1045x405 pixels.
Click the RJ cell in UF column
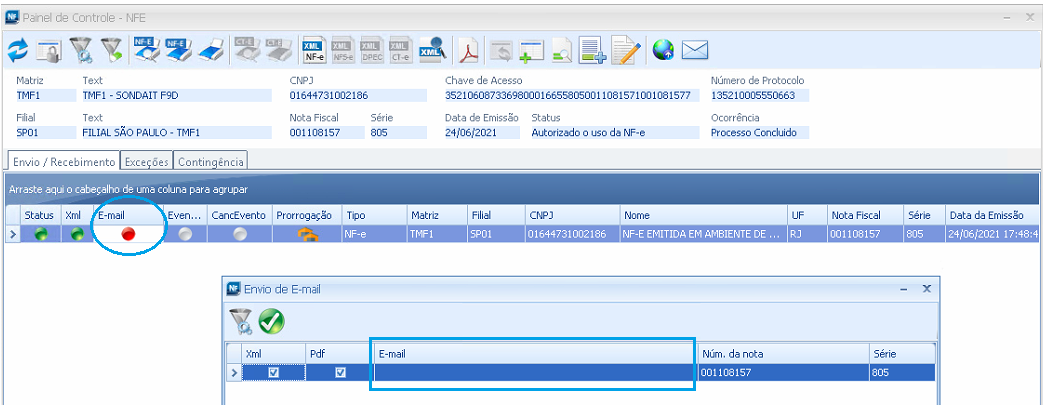[806, 234]
